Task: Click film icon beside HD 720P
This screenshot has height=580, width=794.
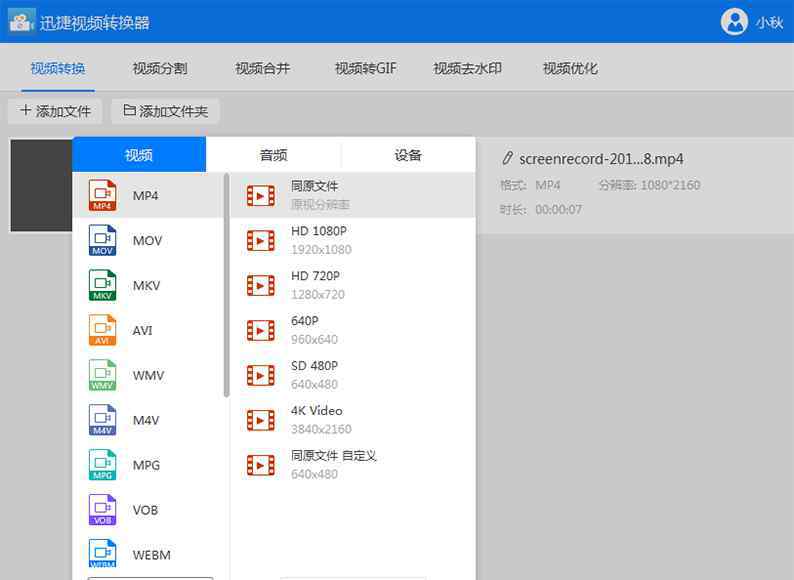Action: coord(261,285)
